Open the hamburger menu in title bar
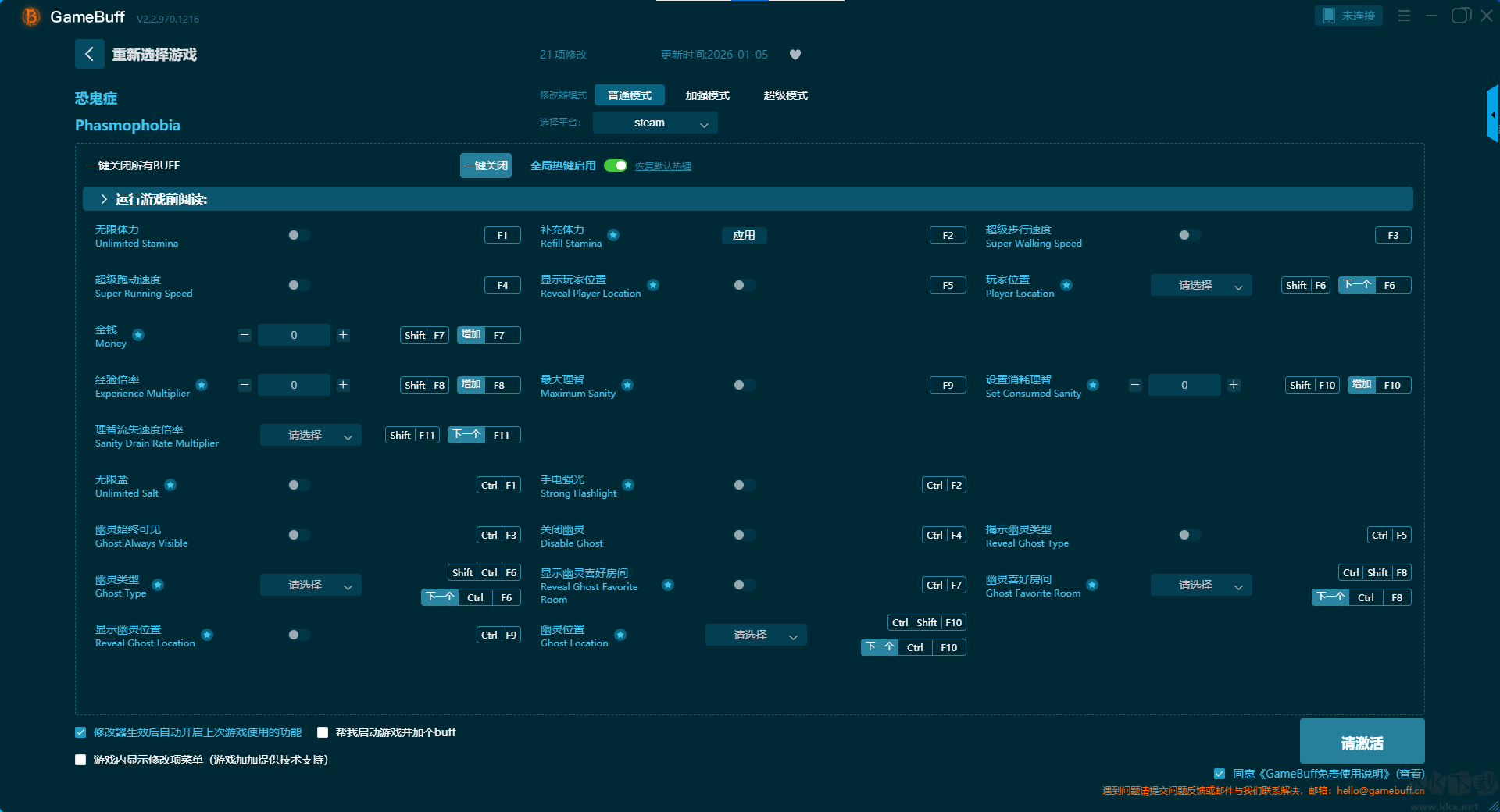 coord(1404,16)
